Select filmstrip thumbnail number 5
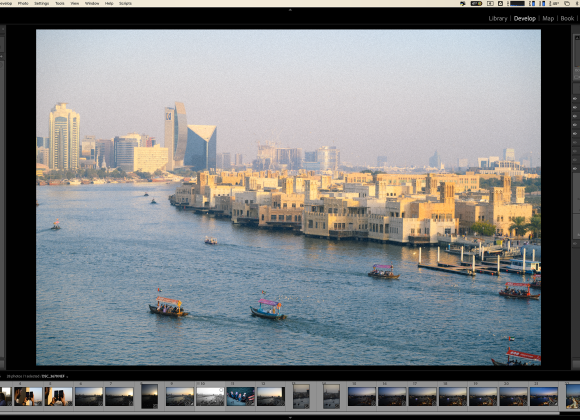 coord(58,396)
